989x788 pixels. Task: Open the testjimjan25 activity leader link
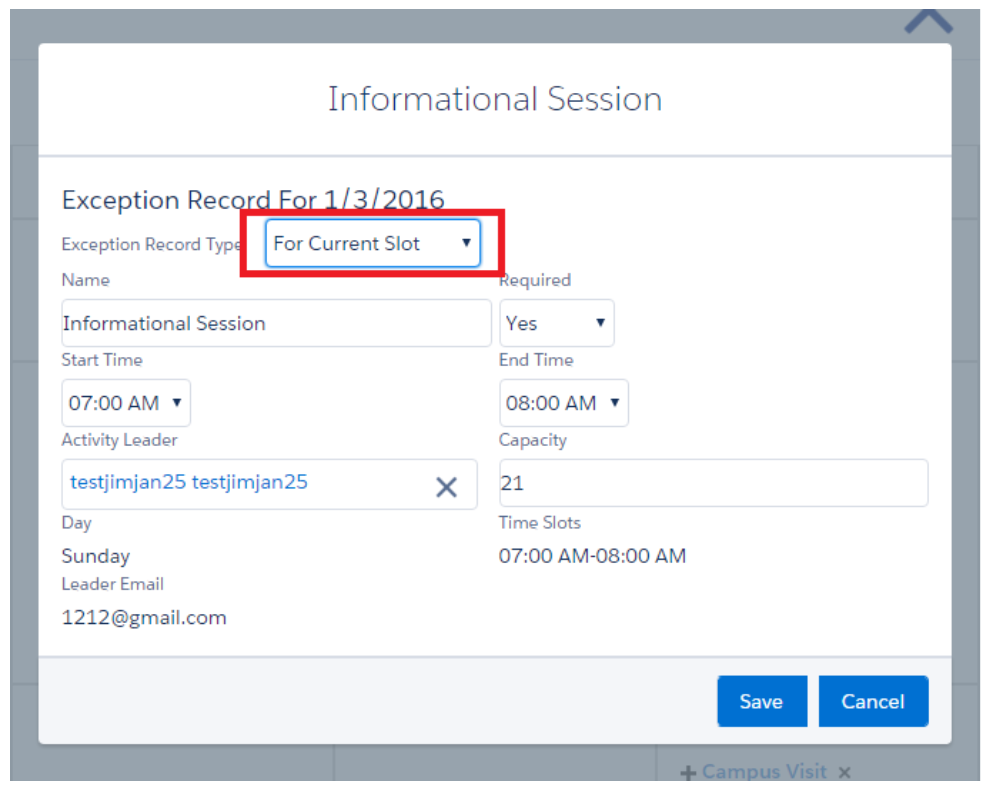(x=189, y=482)
